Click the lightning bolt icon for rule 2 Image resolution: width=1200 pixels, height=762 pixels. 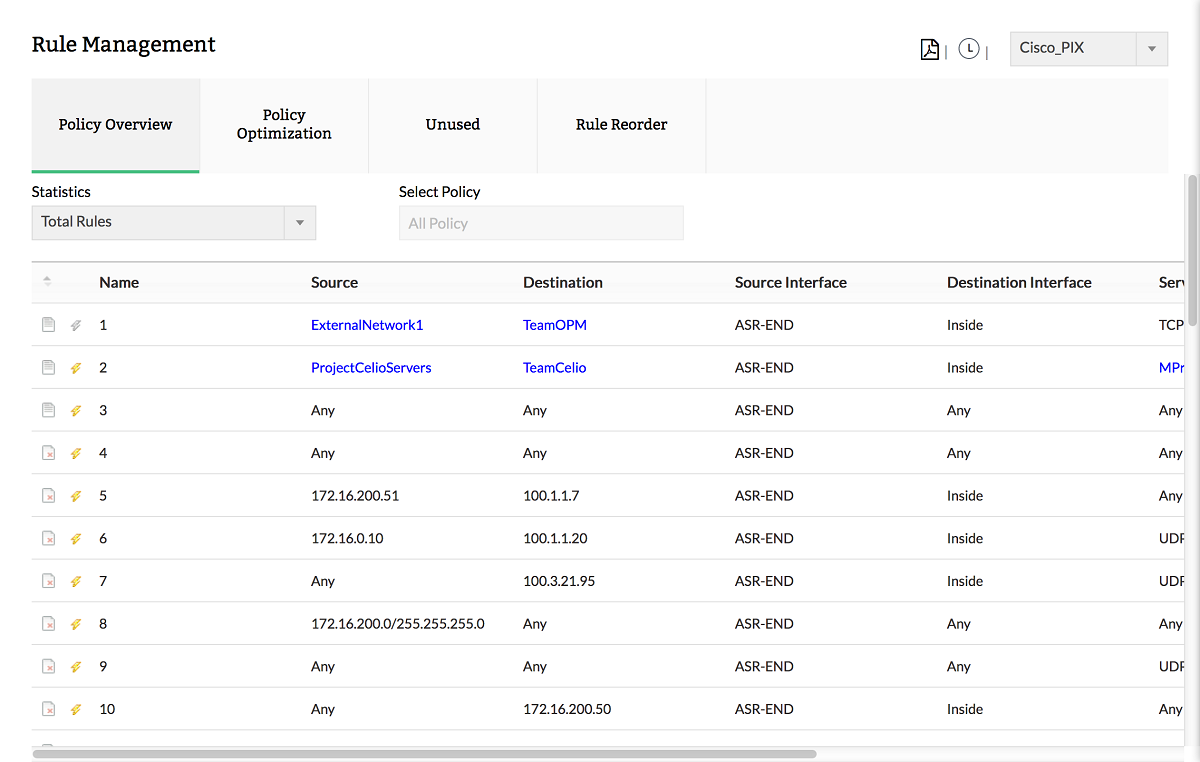(75, 367)
